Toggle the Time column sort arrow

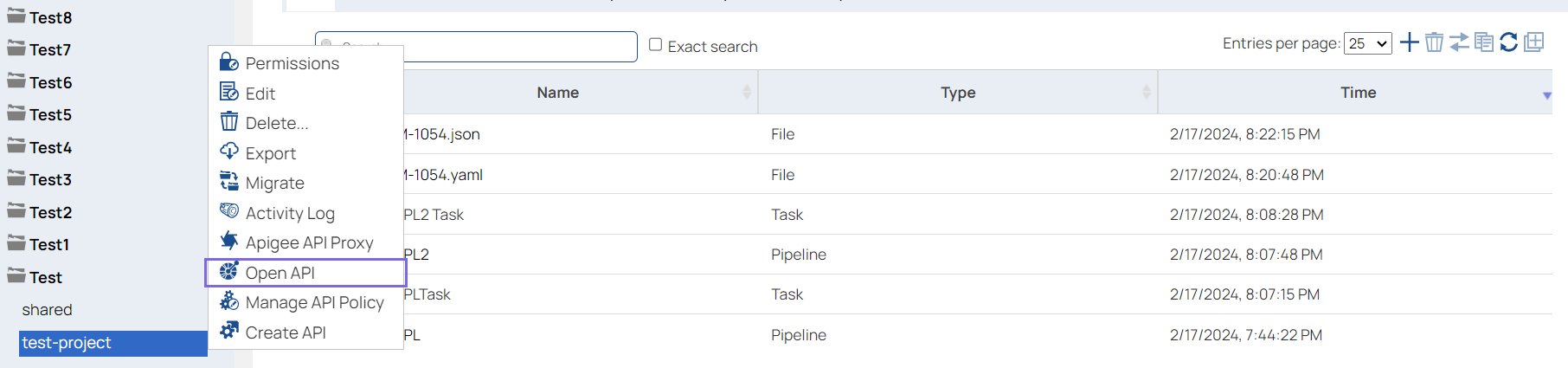click(1546, 95)
